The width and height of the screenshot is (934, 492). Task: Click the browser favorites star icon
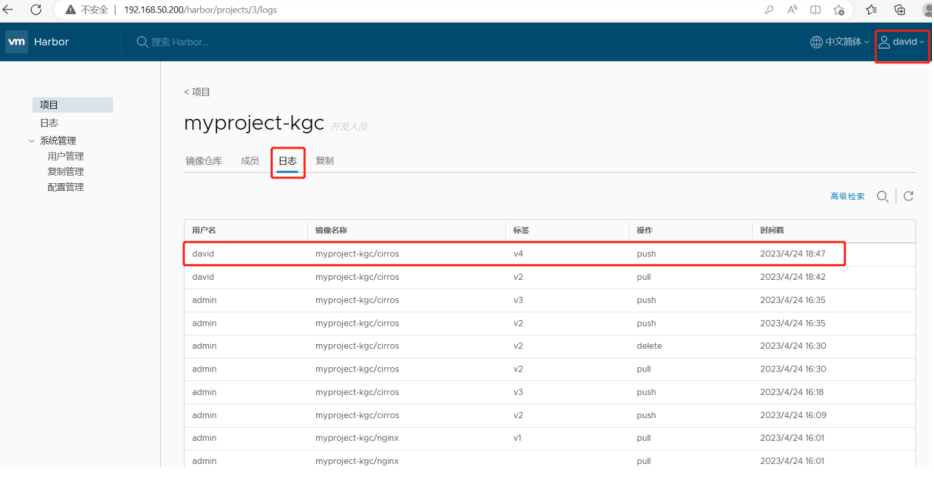[x=870, y=9]
